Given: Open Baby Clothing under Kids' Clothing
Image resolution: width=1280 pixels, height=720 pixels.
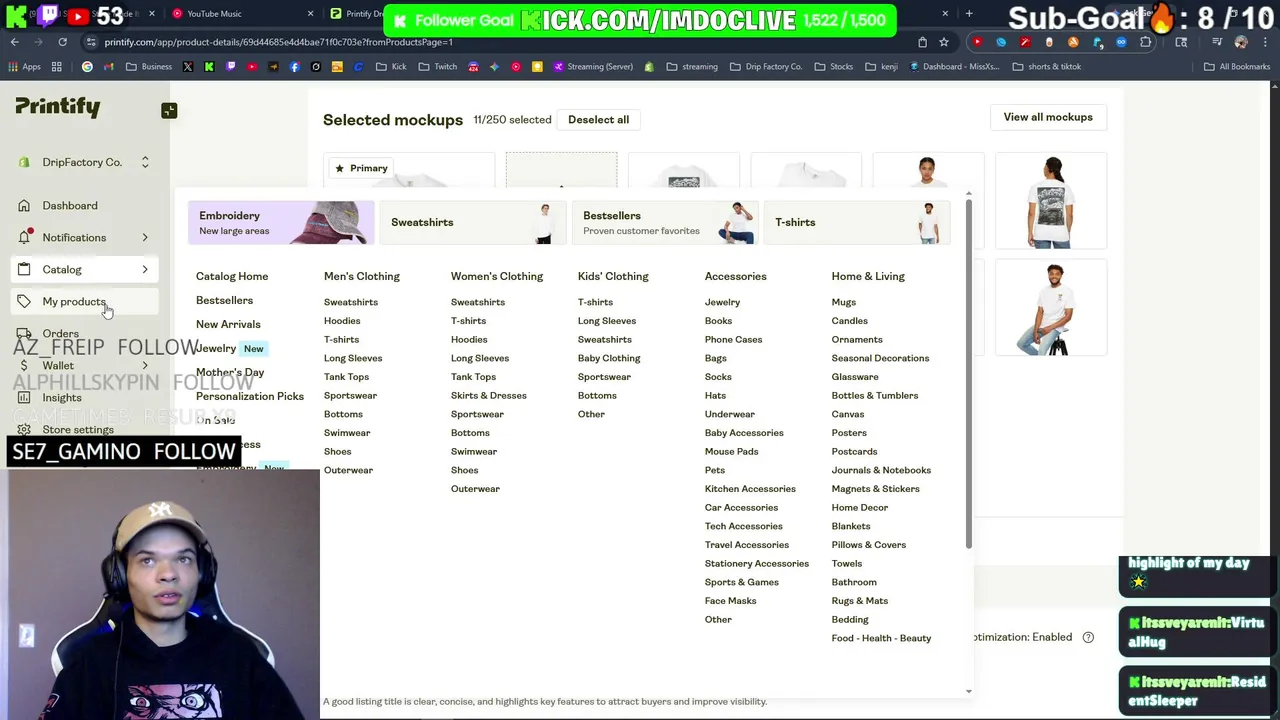Looking at the screenshot, I should point(609,358).
